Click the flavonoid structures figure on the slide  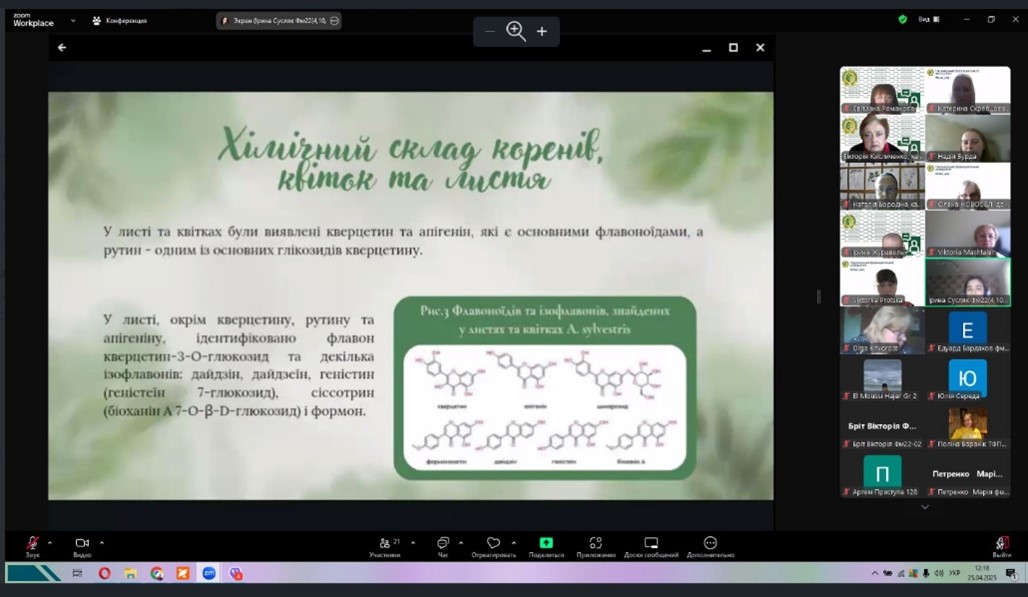tap(545, 407)
